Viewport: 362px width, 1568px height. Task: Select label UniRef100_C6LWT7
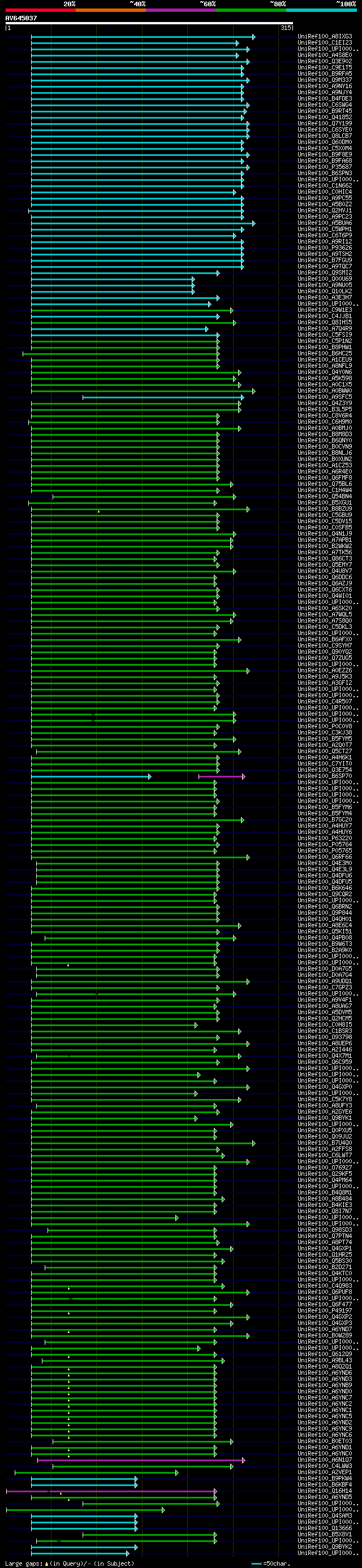point(324,1155)
